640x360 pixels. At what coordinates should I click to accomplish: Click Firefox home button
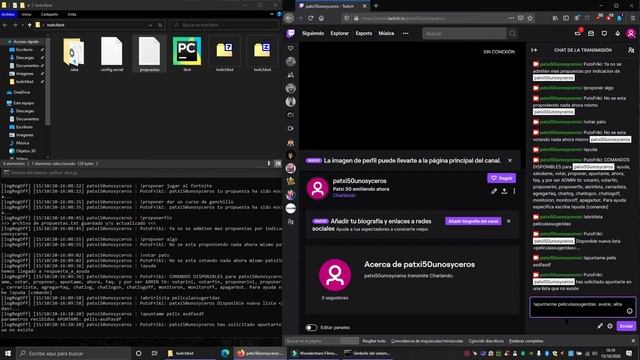click(321, 18)
